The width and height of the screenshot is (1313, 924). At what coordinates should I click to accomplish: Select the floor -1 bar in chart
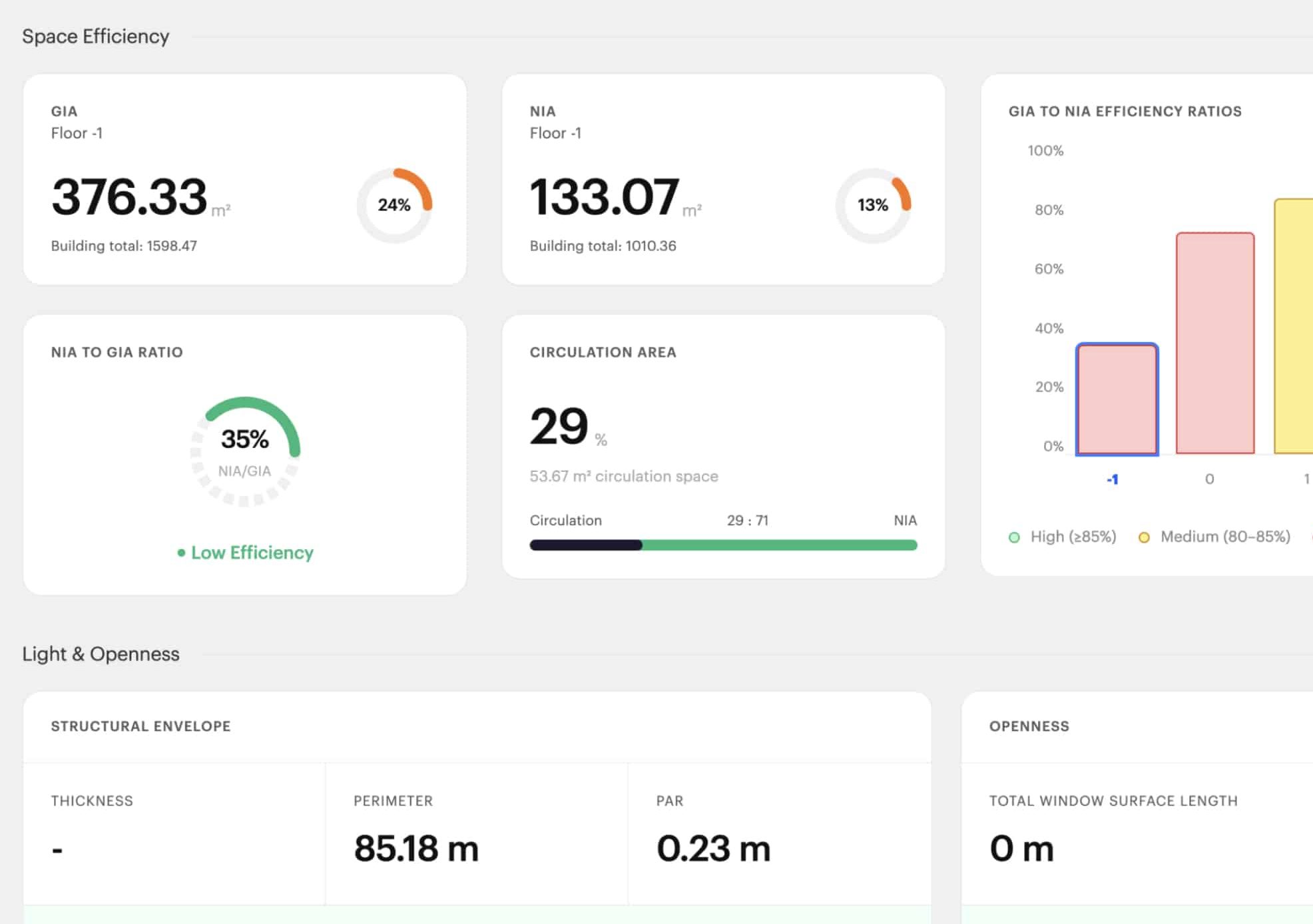pos(1117,399)
